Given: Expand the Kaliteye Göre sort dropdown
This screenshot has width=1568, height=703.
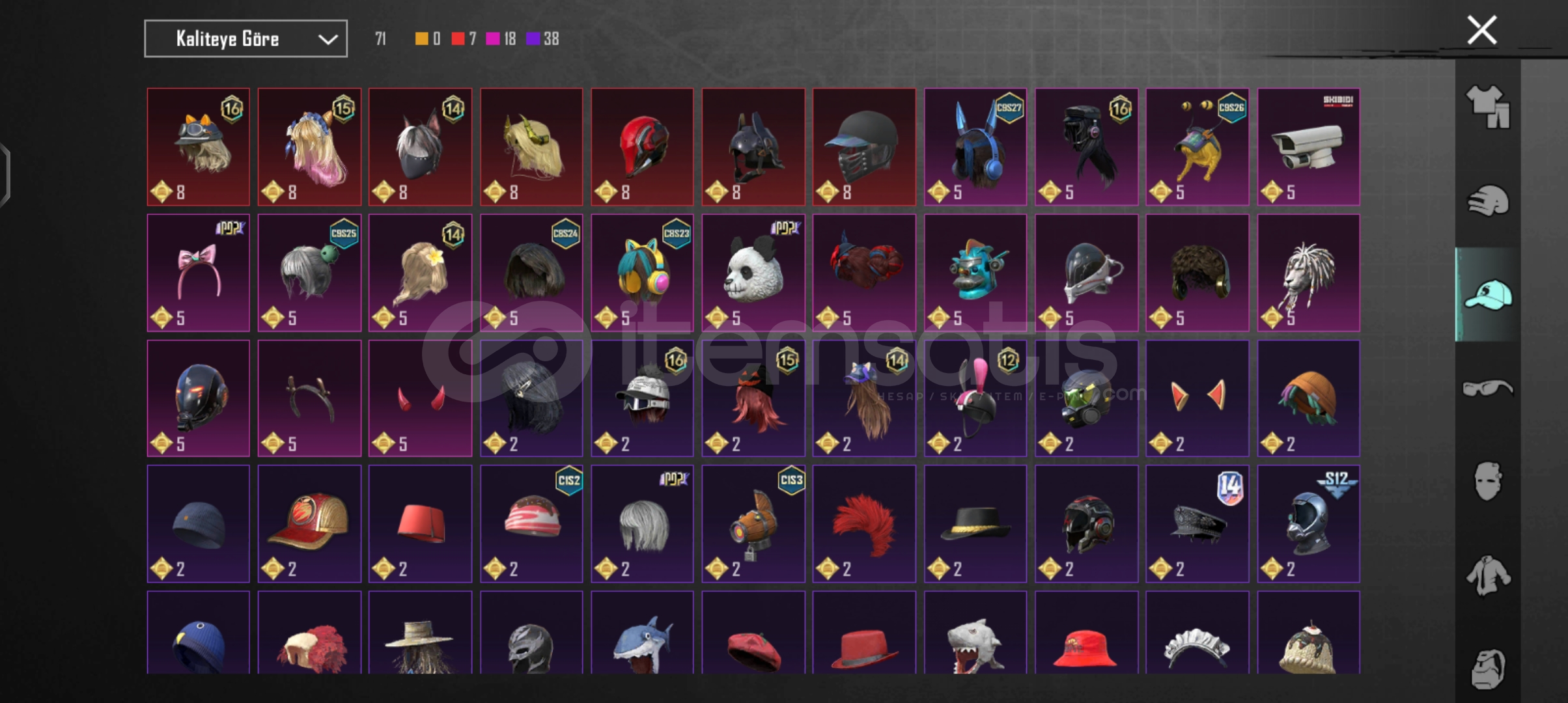Looking at the screenshot, I should pos(245,39).
